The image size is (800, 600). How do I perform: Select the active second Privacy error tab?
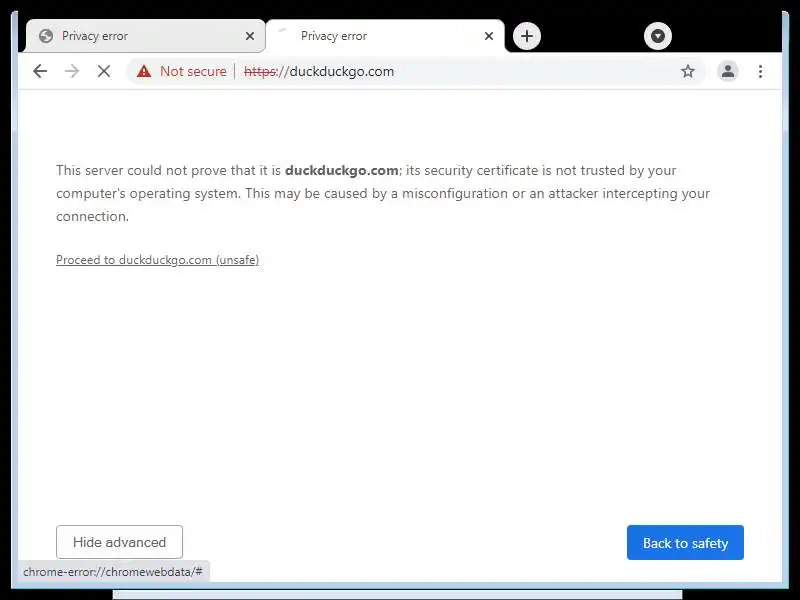pyautogui.click(x=385, y=36)
